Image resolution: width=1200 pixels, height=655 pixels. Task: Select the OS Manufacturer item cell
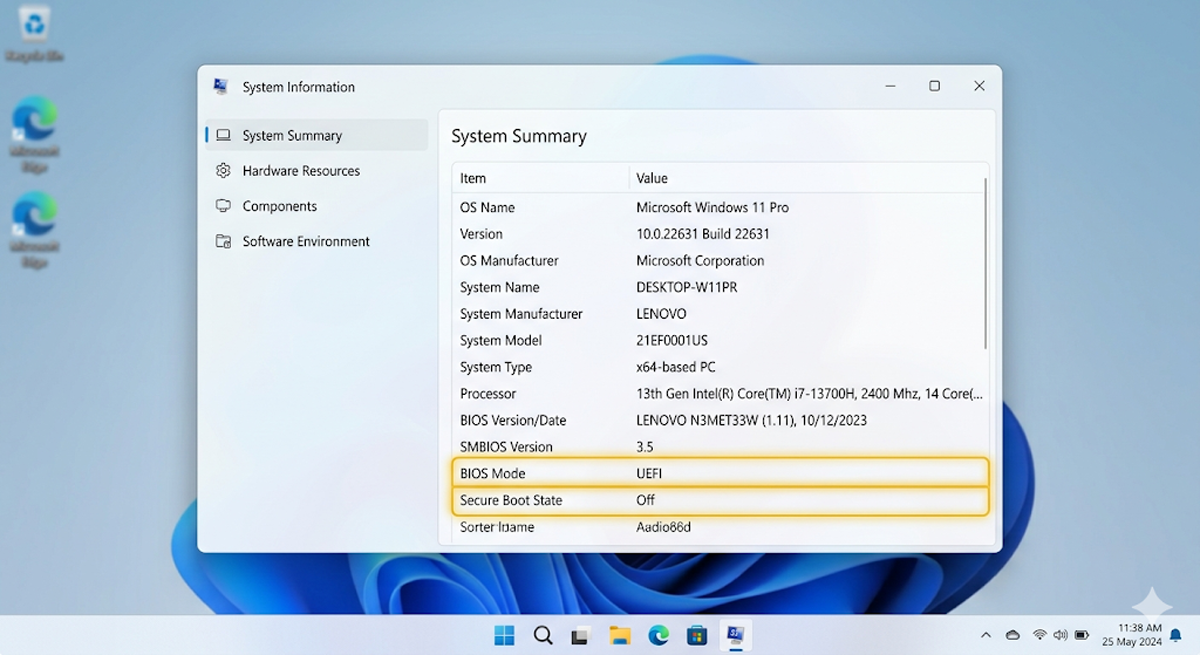click(x=509, y=261)
